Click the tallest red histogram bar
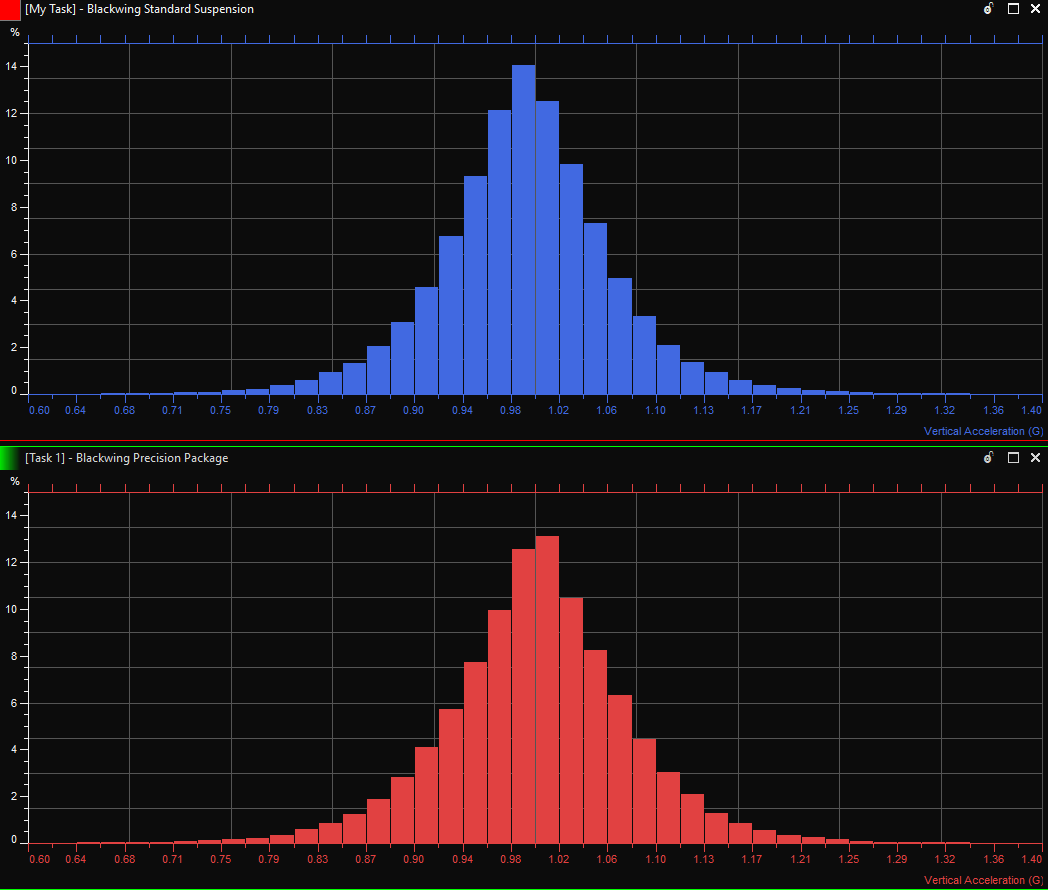Viewport: 1048px width, 890px height. pyautogui.click(x=547, y=690)
